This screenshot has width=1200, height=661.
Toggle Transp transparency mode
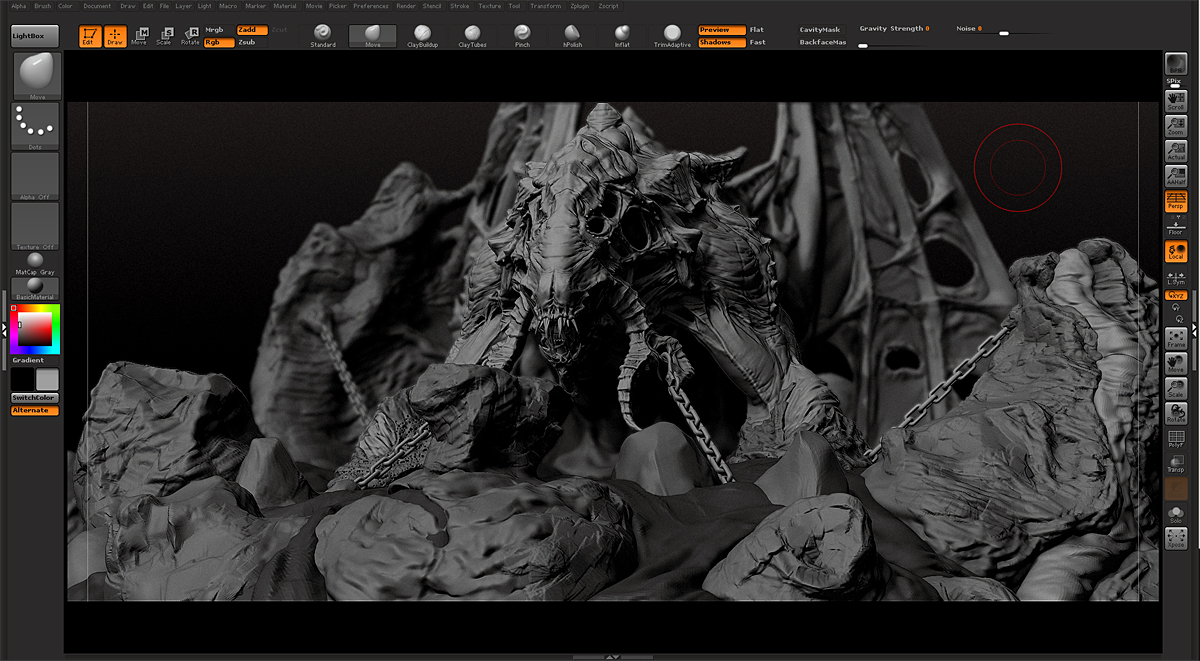tap(1176, 463)
